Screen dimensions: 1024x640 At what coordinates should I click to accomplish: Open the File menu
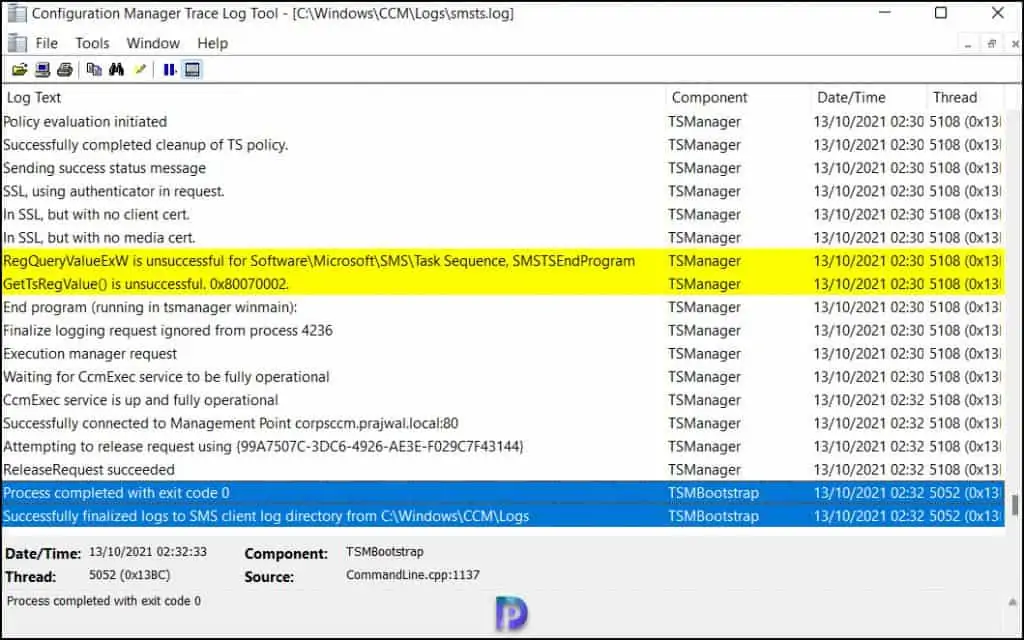coord(46,43)
